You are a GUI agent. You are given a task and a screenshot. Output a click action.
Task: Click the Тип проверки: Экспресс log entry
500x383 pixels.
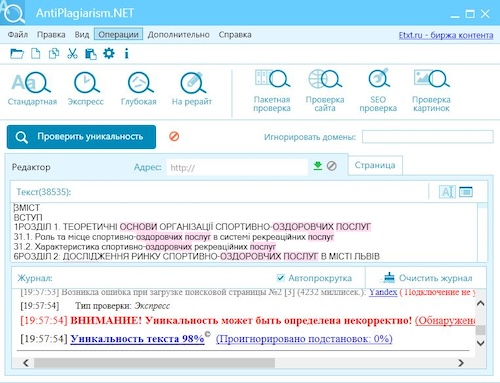pyautogui.click(x=122, y=306)
